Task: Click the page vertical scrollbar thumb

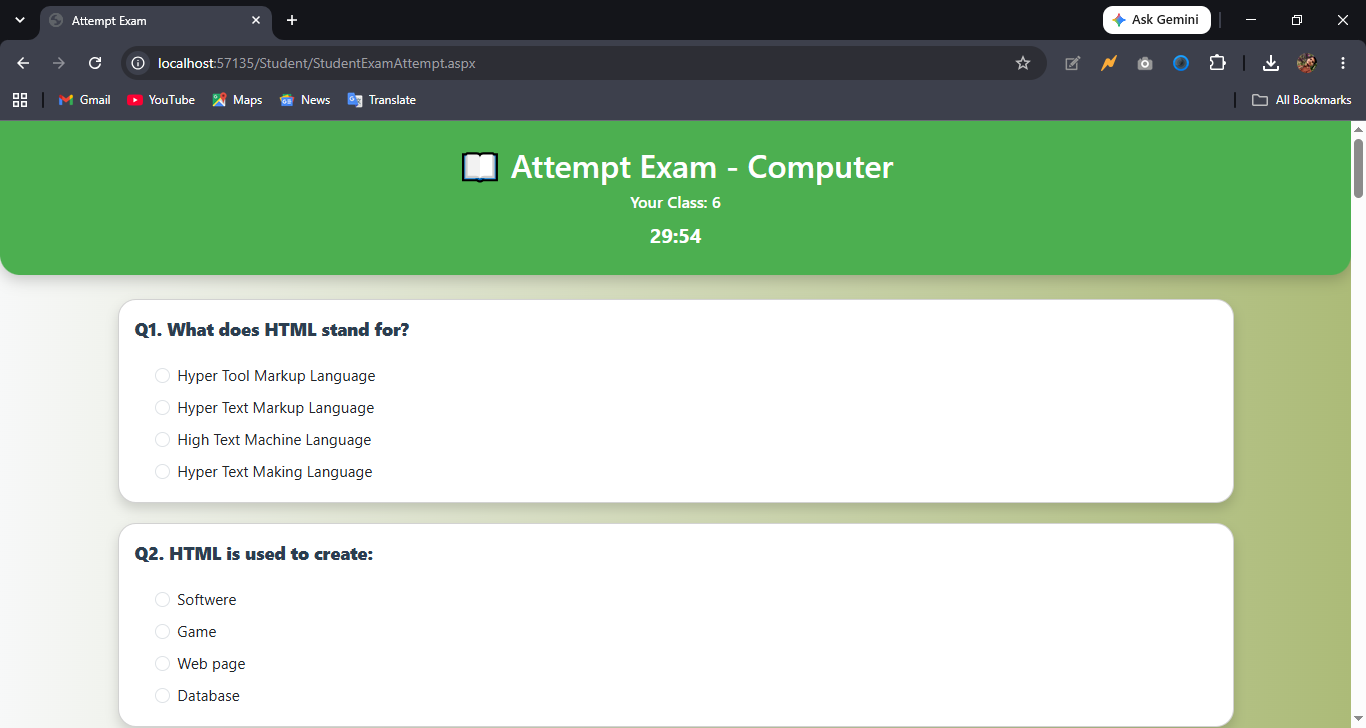Action: pyautogui.click(x=1358, y=168)
